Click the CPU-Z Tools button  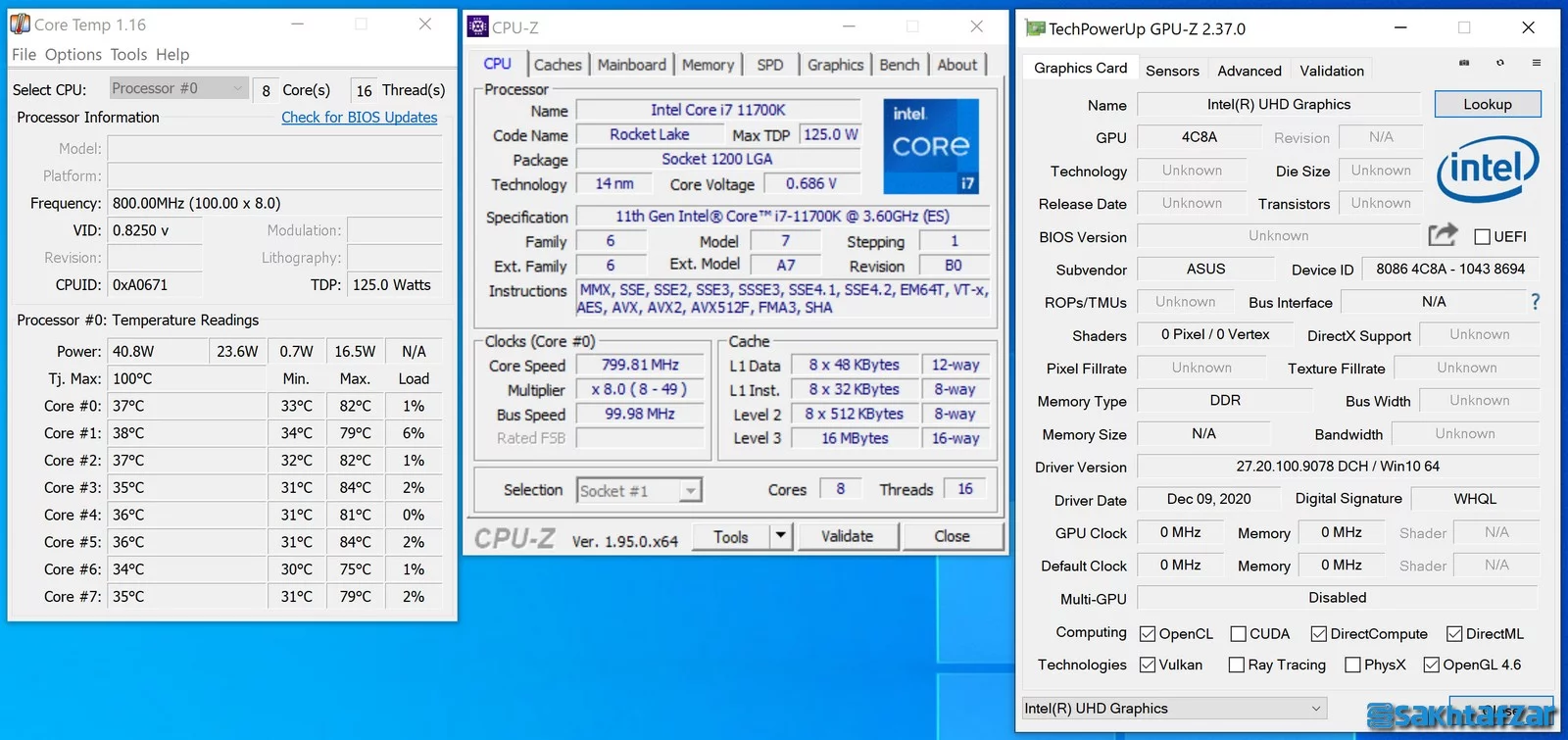tap(731, 536)
